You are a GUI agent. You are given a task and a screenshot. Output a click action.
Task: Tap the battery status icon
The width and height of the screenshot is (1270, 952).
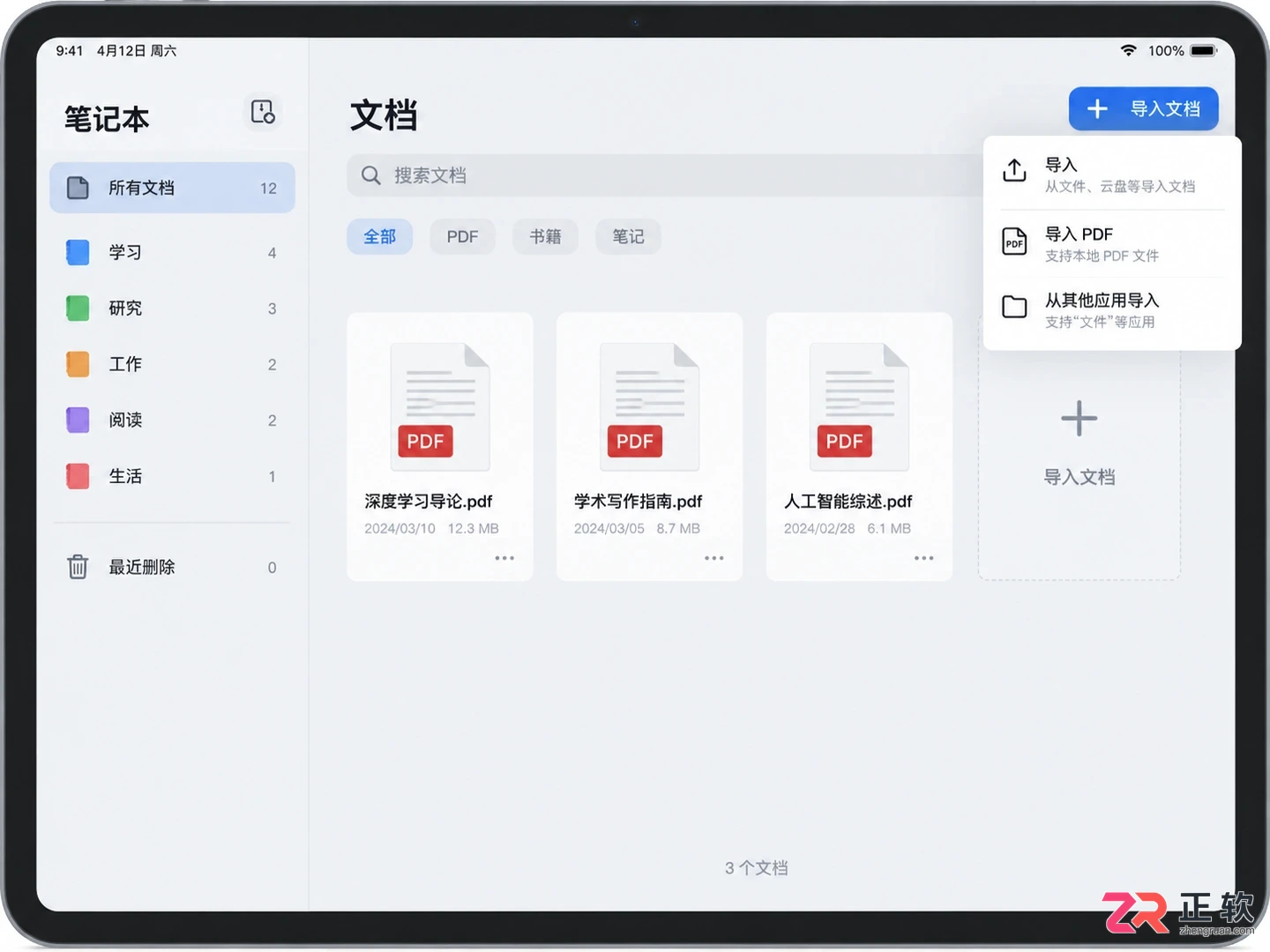click(x=1204, y=50)
